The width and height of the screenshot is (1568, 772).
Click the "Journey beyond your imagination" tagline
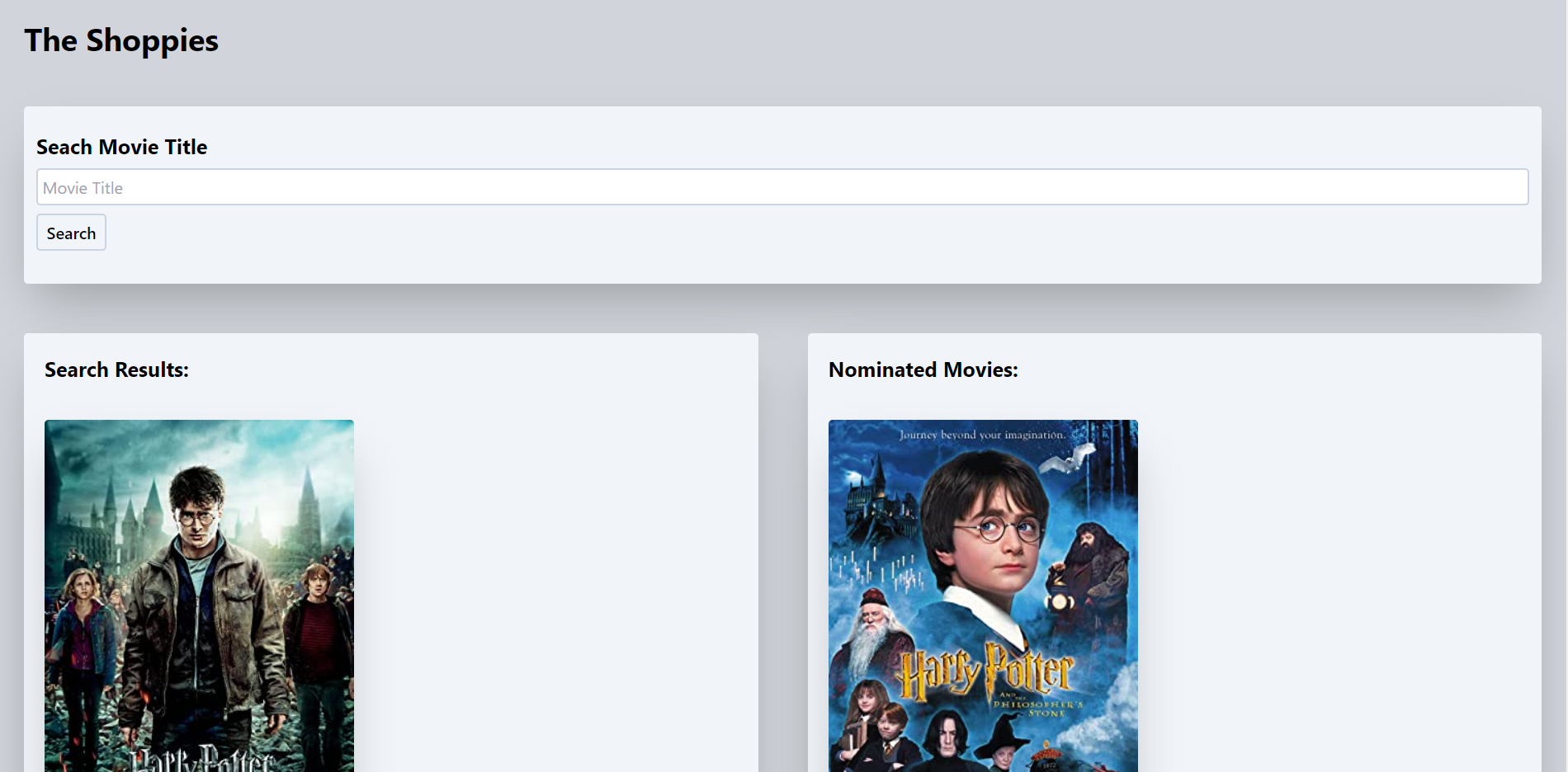tap(982, 435)
